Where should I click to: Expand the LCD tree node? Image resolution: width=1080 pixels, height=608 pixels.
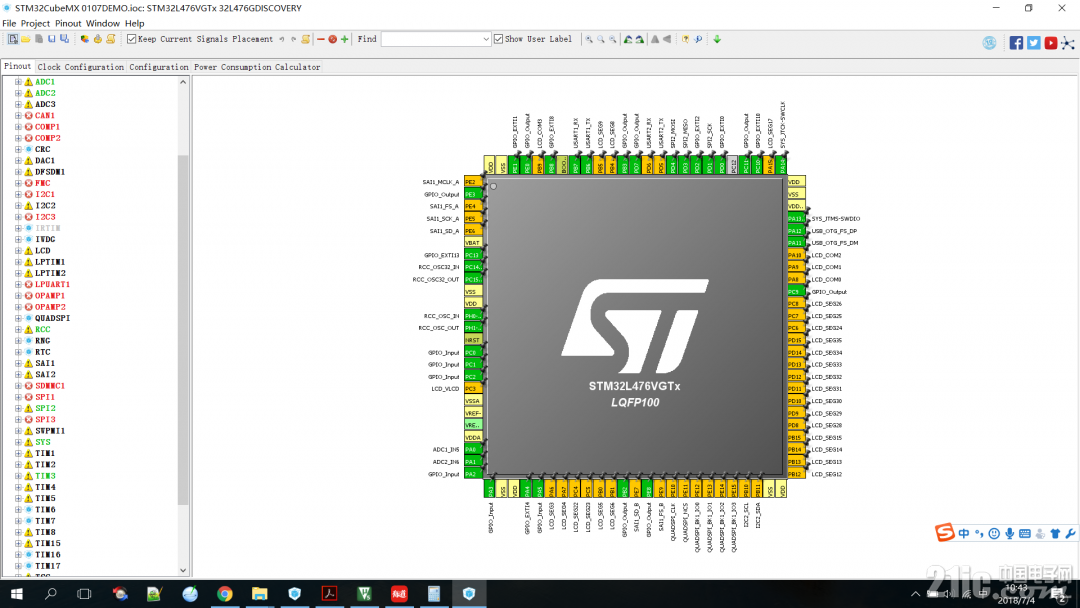[18, 251]
